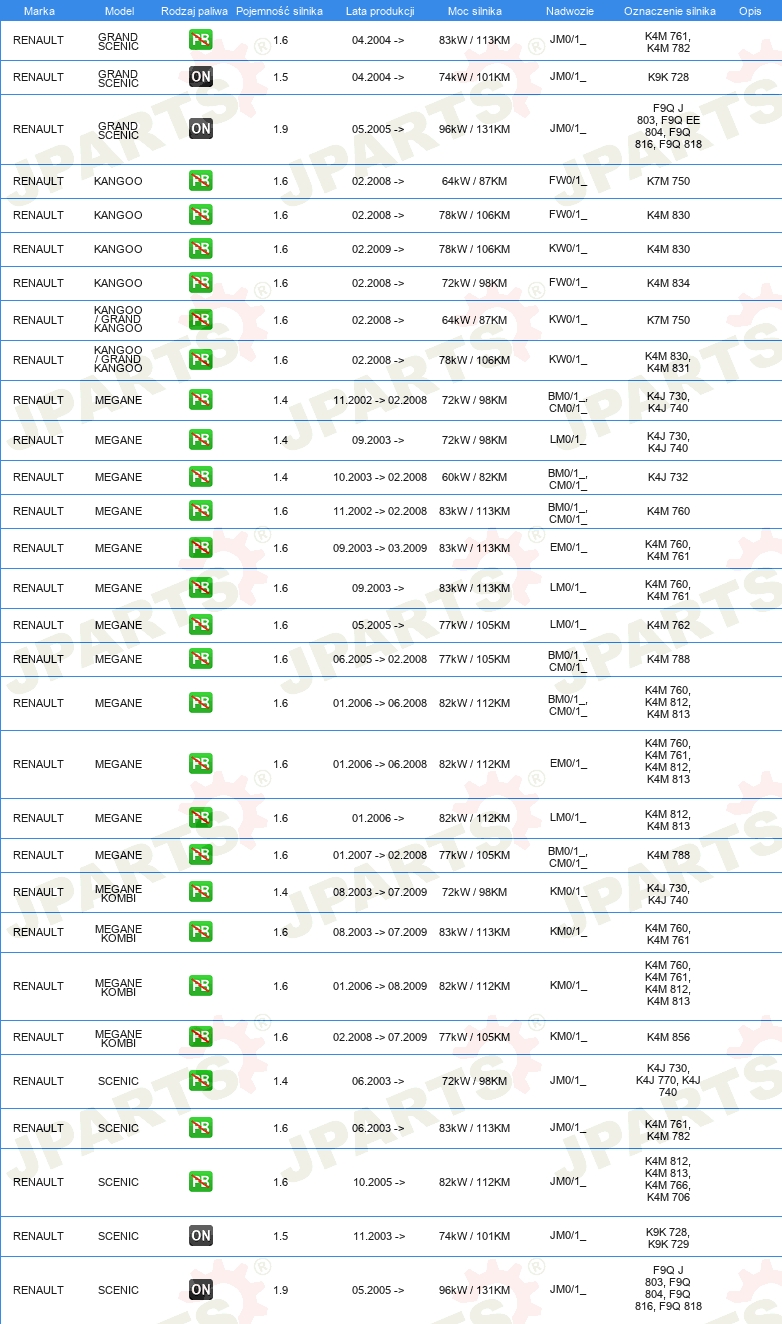Click the 1.5 capacity cell in Scenic row
This screenshot has height=1324, width=782.
[280, 1236]
